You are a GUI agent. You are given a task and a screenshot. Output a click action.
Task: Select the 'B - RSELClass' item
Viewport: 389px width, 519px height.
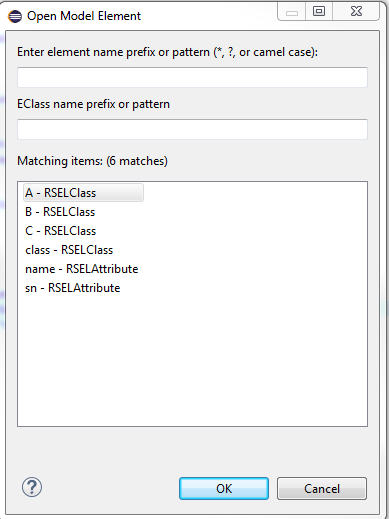tap(60, 212)
